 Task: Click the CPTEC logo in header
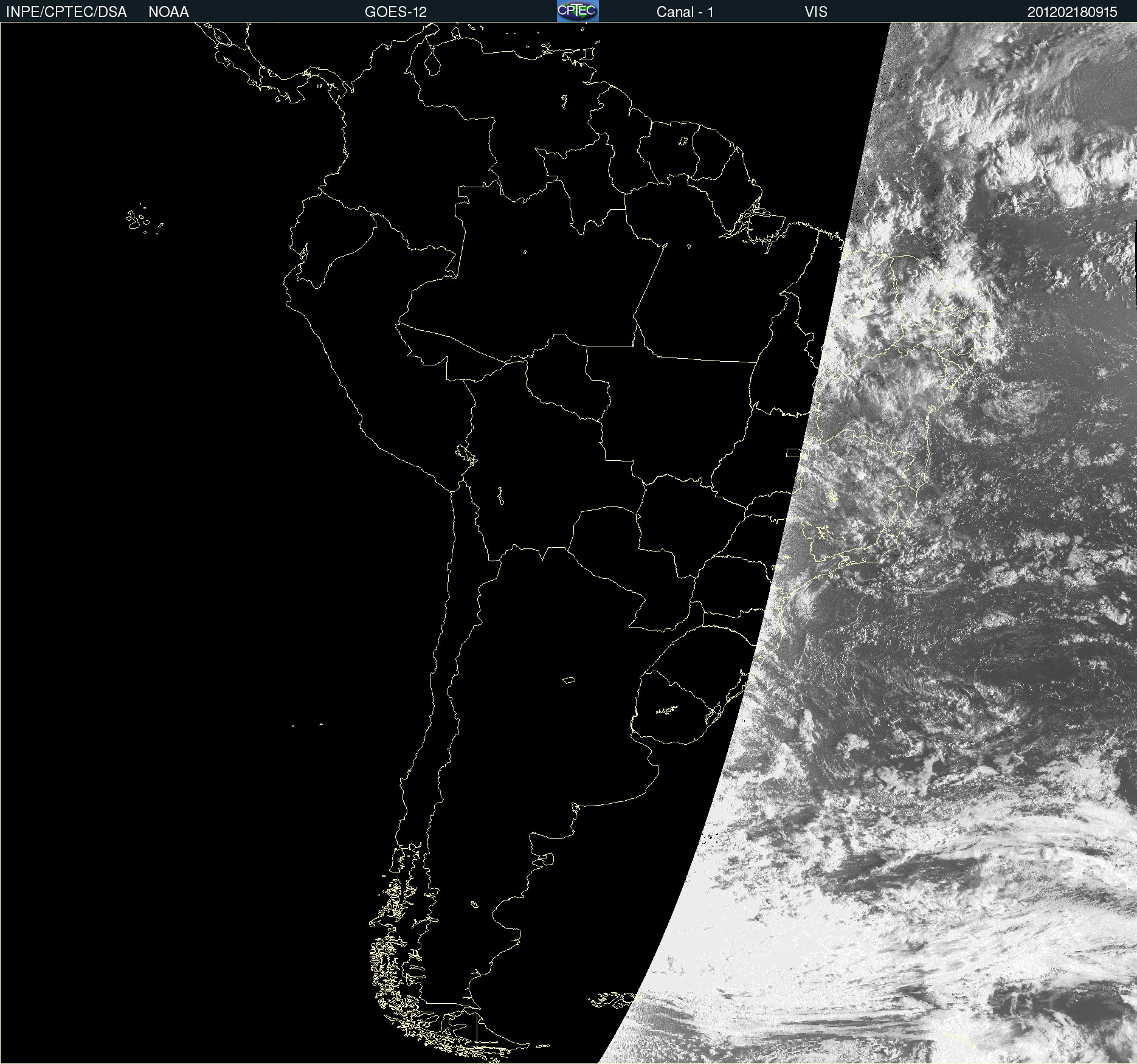coord(578,11)
